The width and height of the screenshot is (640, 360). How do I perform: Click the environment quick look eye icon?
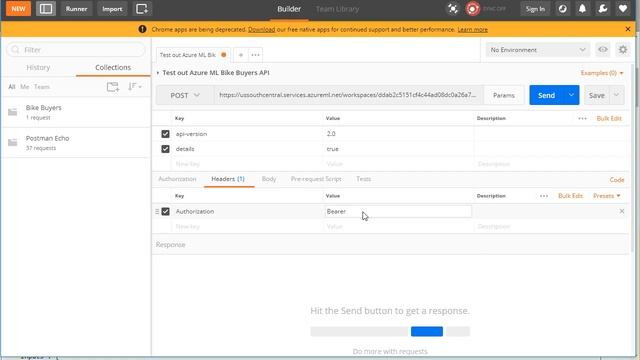[603, 50]
